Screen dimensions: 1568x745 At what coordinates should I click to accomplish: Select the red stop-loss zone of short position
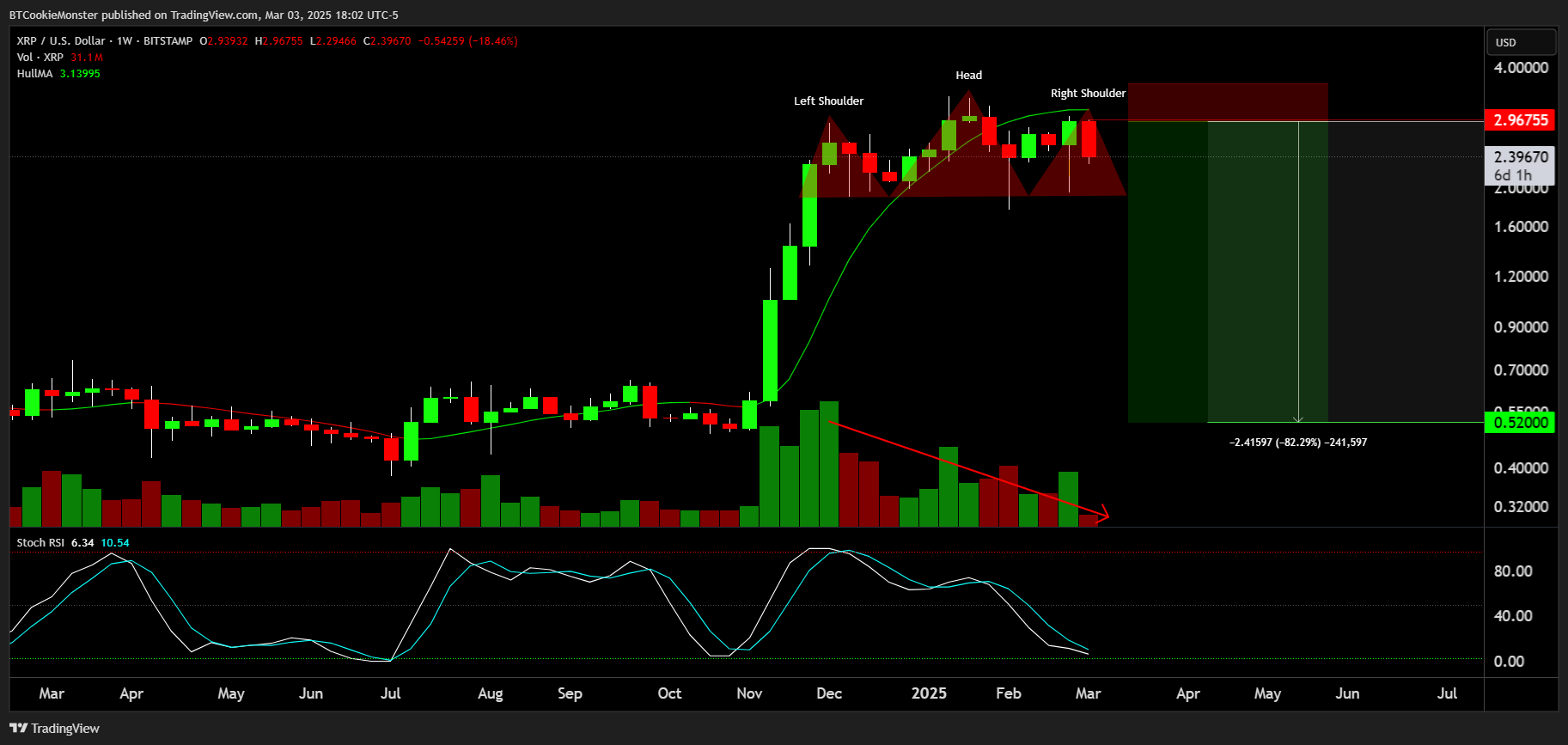[1228, 102]
